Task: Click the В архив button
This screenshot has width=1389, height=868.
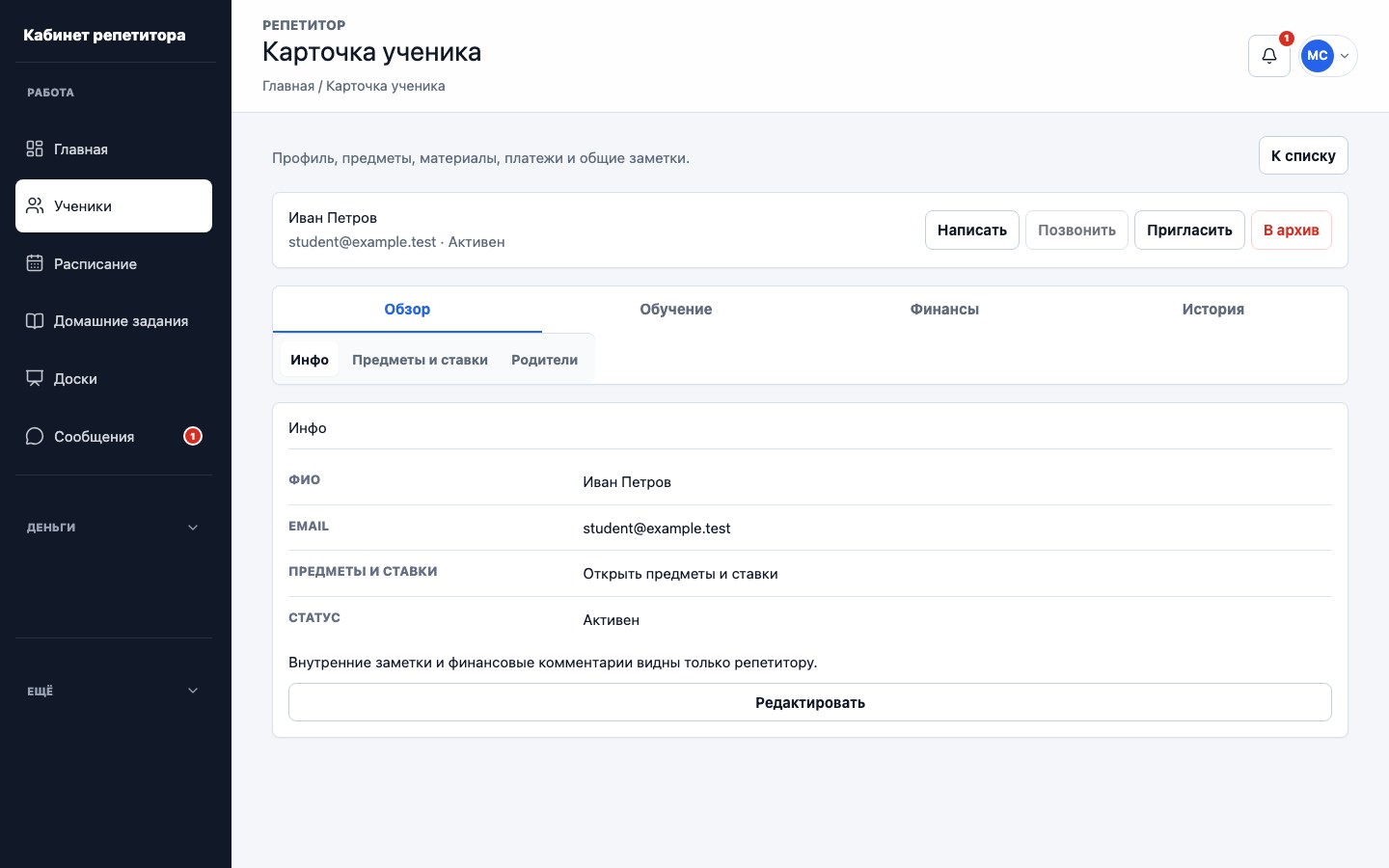Action: 1292,231
